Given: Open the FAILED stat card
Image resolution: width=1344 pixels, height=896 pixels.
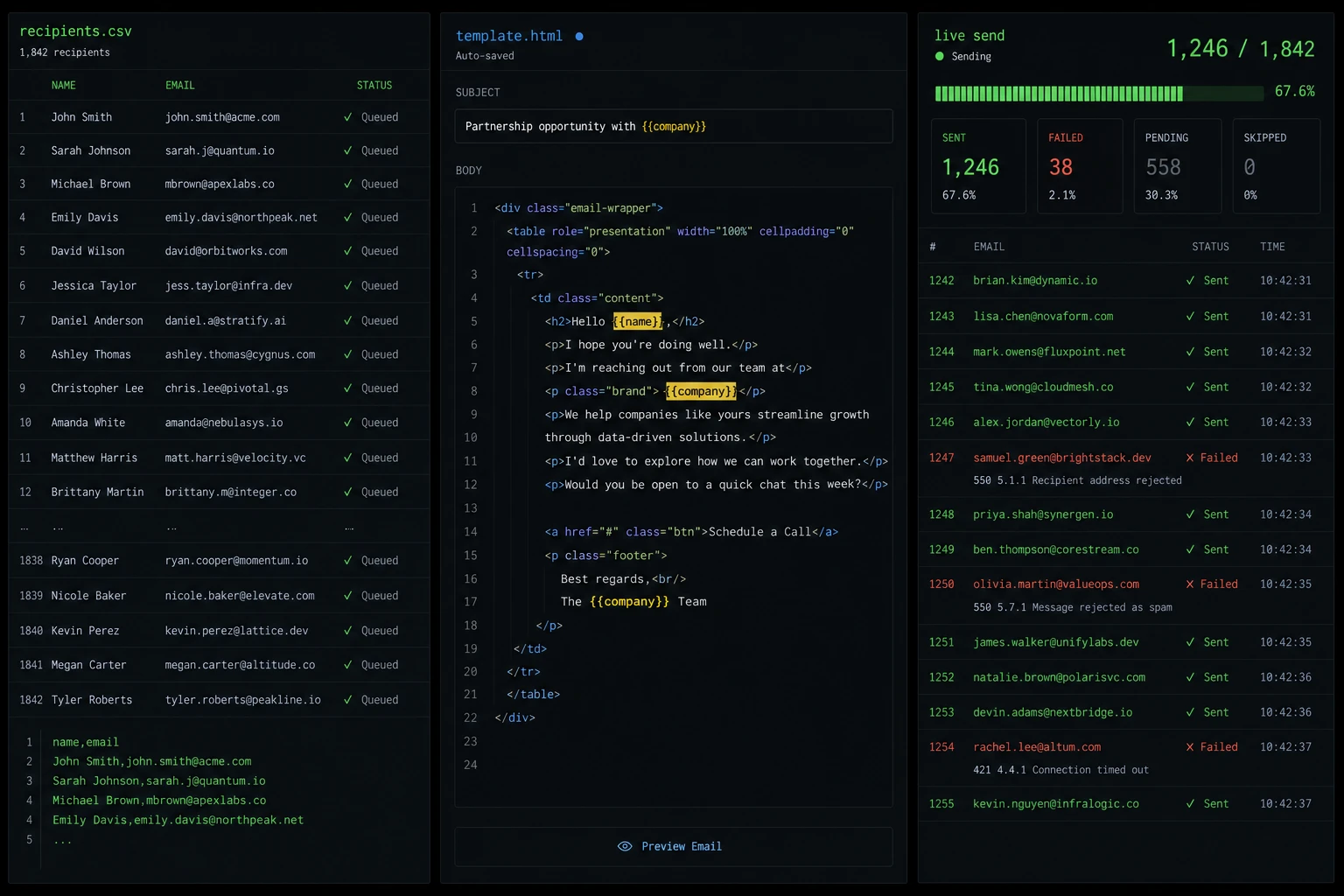Looking at the screenshot, I should coord(1080,166).
